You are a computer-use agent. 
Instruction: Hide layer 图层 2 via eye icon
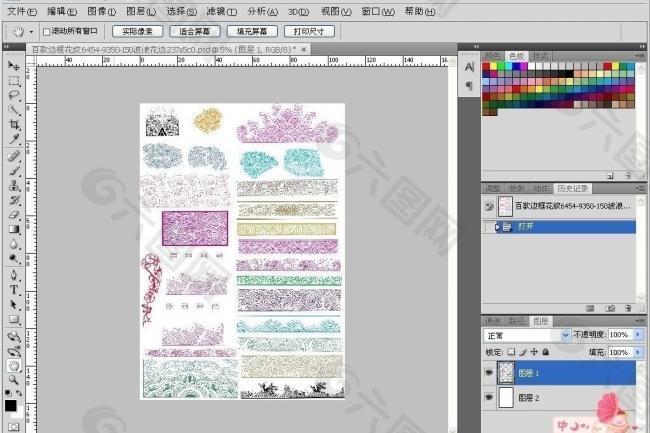point(488,397)
